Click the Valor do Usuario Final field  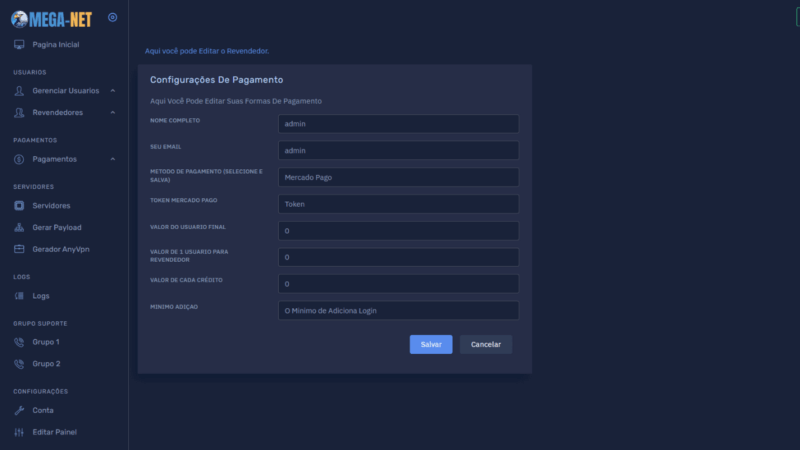click(x=398, y=231)
